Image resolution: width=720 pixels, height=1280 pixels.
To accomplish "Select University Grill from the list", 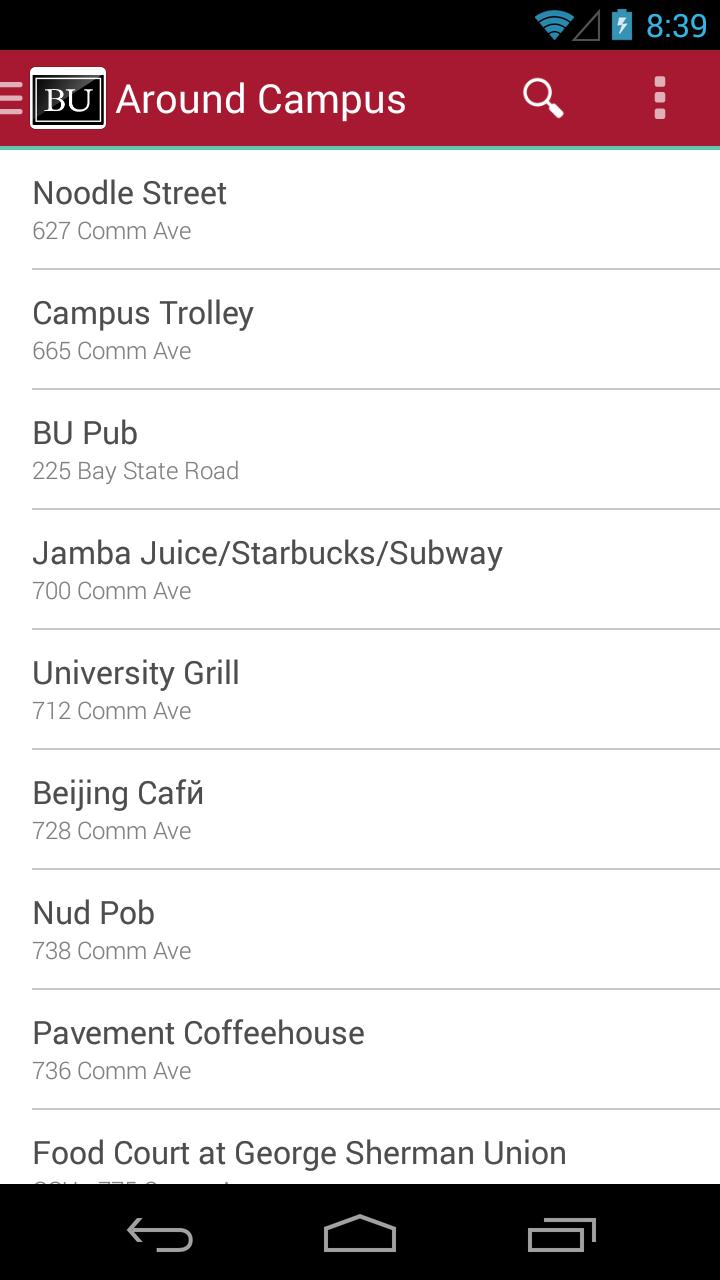I will pyautogui.click(x=360, y=690).
